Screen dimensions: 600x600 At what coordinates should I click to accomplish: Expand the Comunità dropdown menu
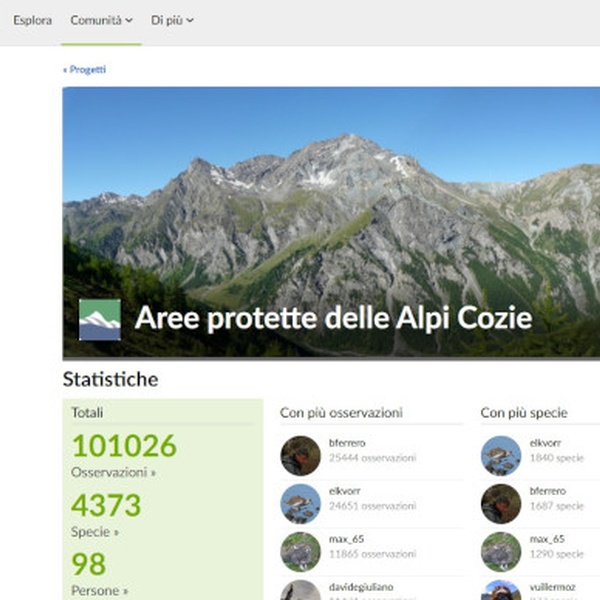coord(101,20)
